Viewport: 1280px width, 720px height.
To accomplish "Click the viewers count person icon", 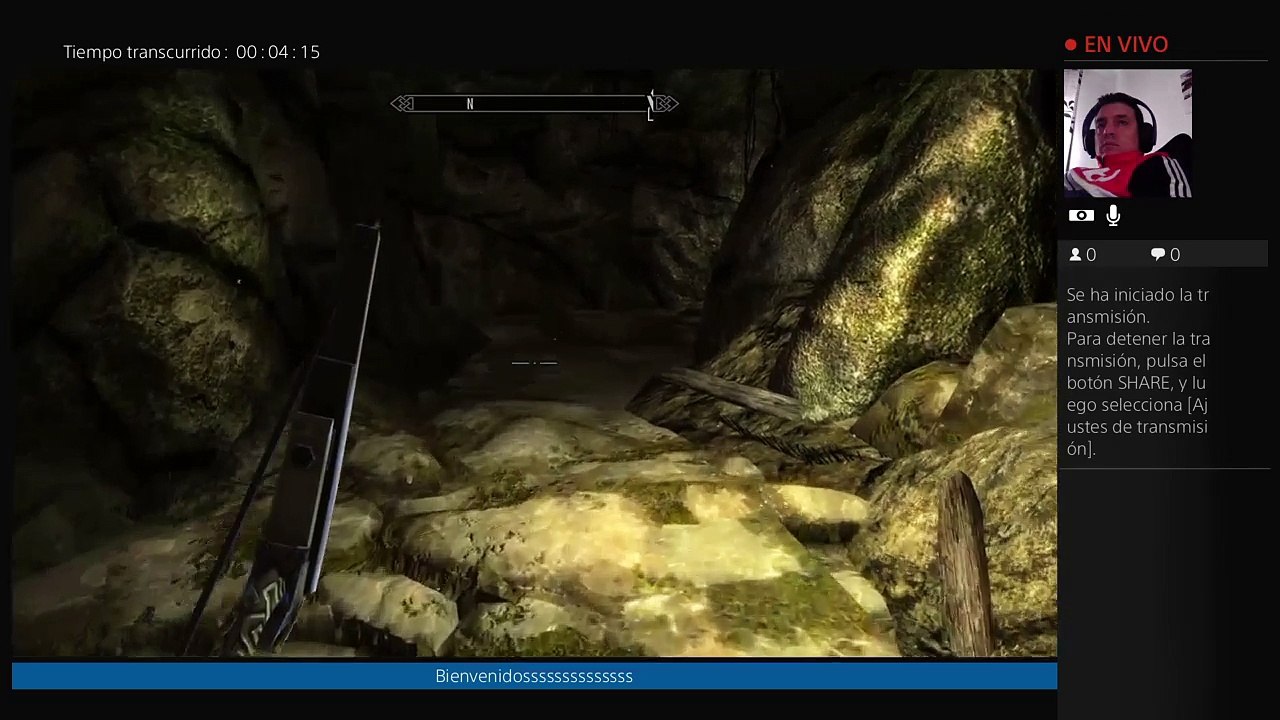I will 1076,255.
